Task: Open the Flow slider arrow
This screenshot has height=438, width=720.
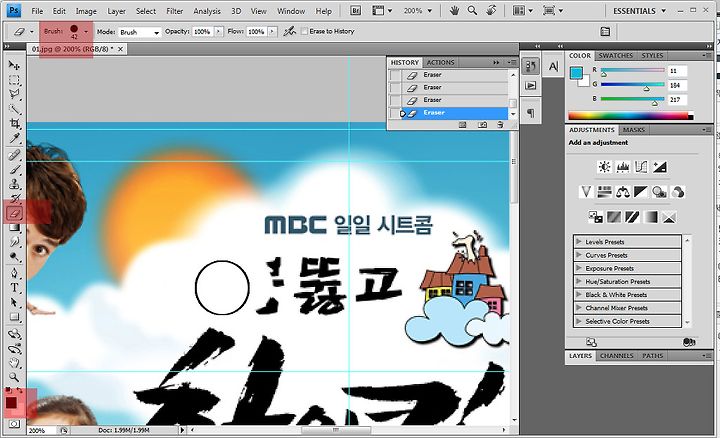Action: (x=272, y=31)
